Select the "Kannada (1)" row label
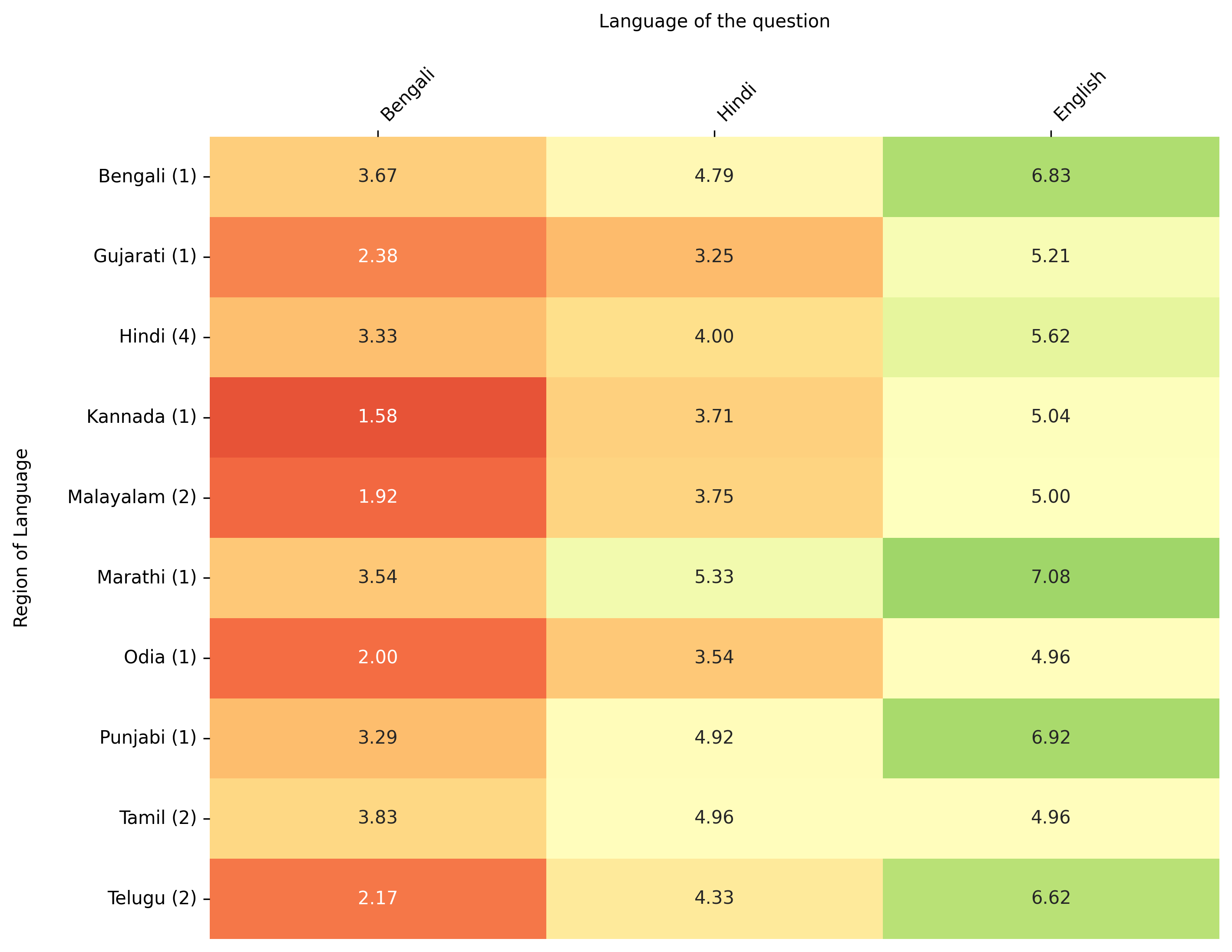This screenshot has height=952, width=1232. point(142,417)
